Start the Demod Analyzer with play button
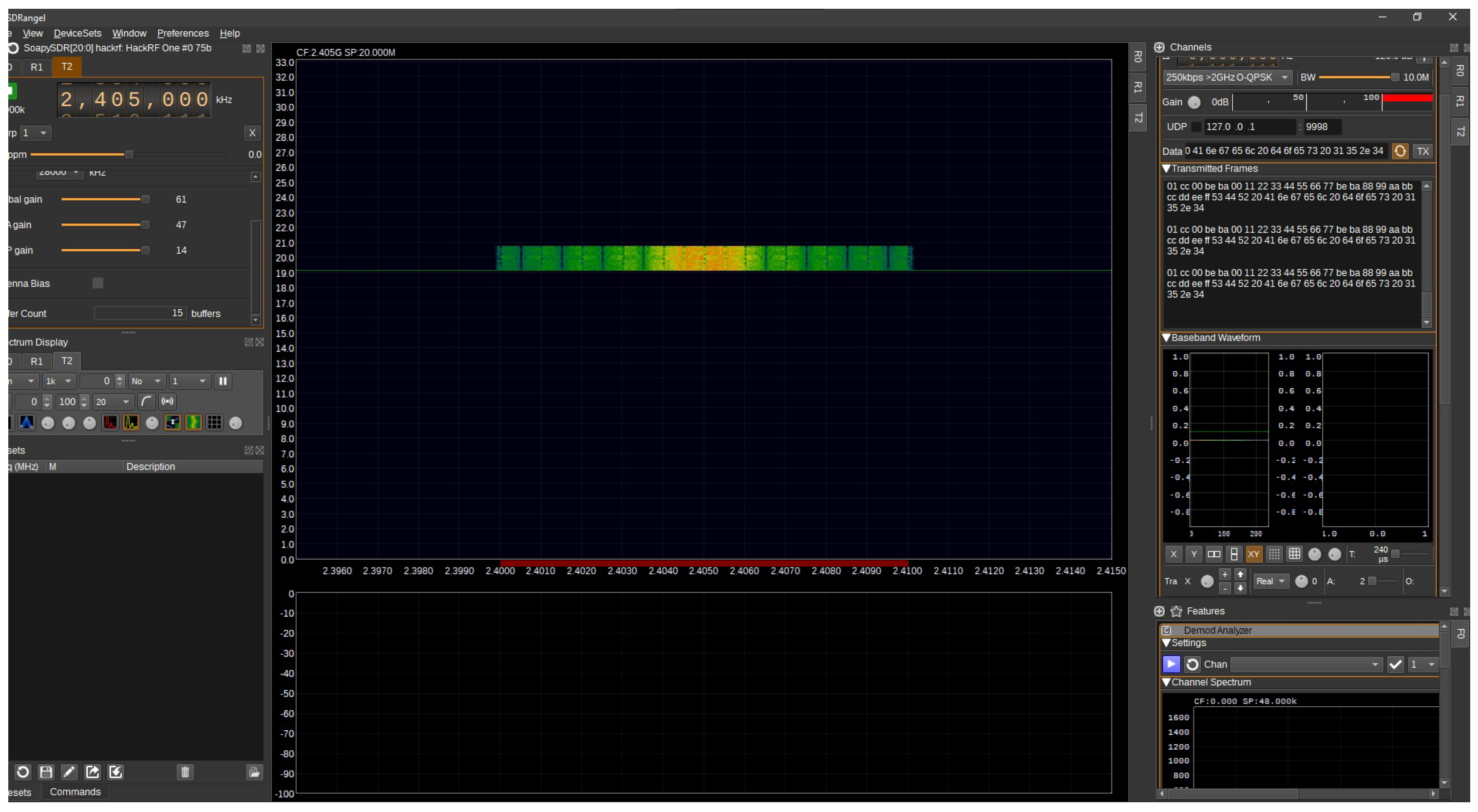The height and width of the screenshot is (812, 1478). click(1171, 664)
